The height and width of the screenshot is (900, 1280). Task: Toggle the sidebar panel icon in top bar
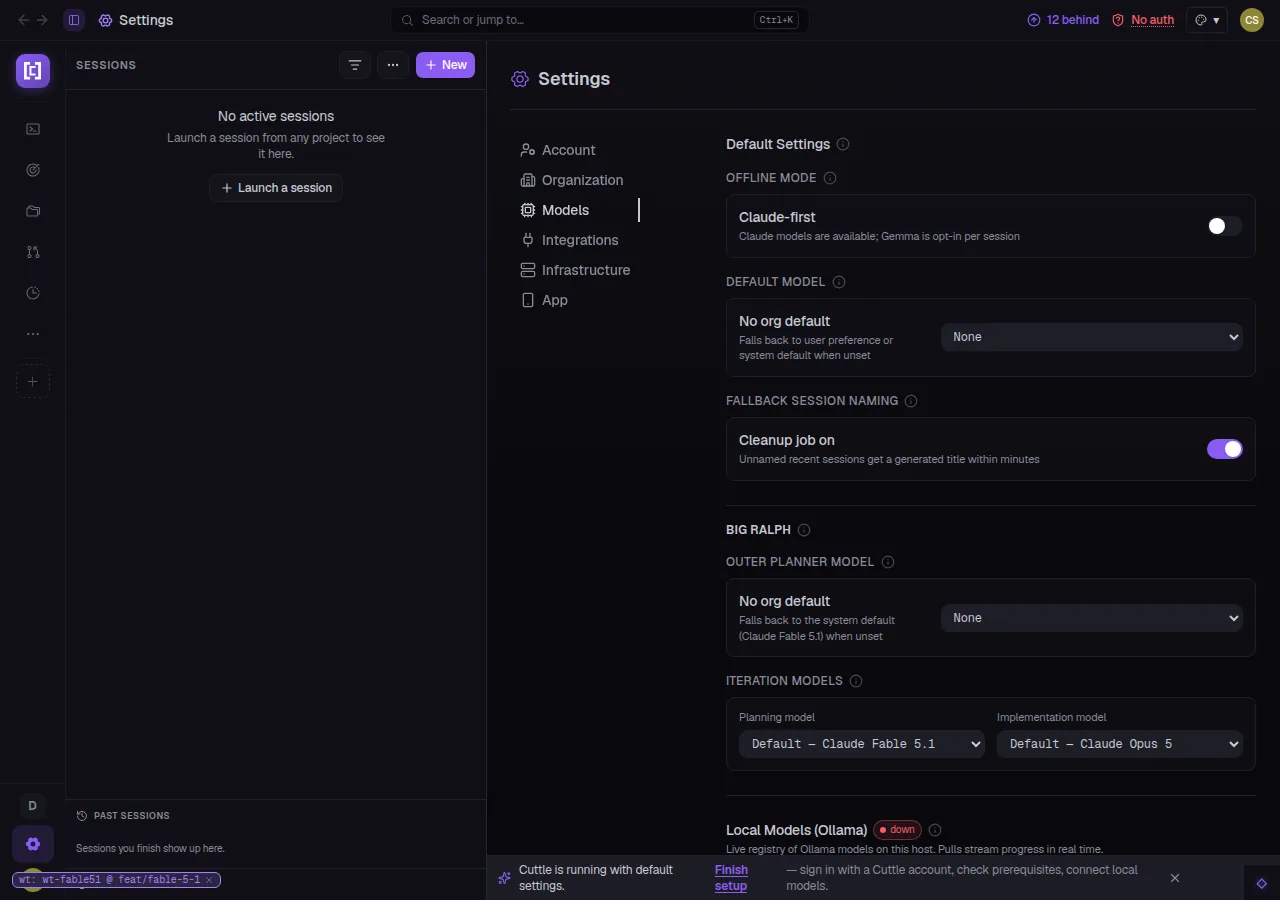click(x=74, y=20)
